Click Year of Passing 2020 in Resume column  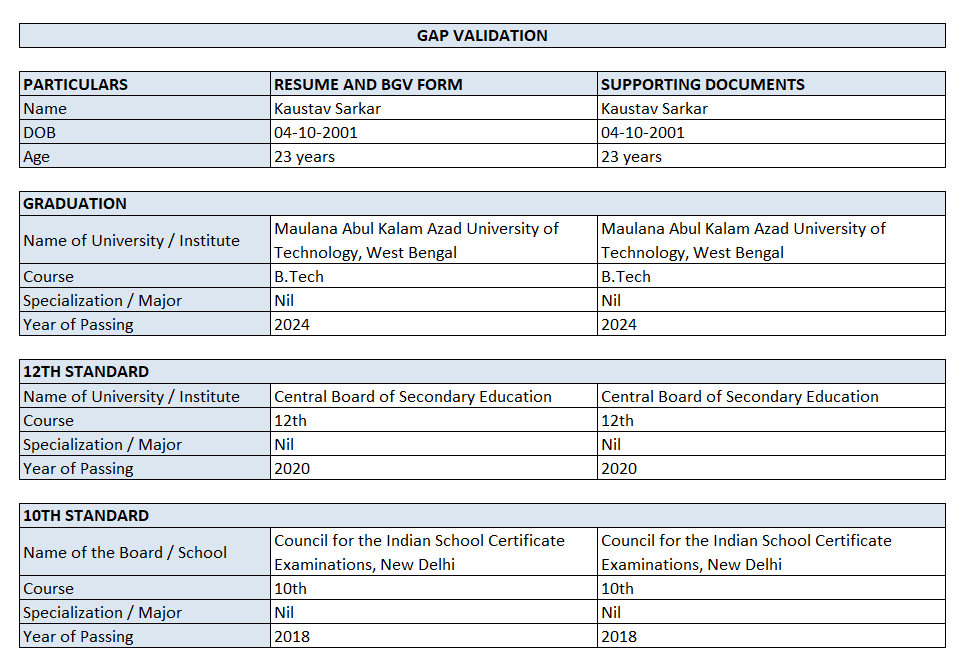pos(292,469)
